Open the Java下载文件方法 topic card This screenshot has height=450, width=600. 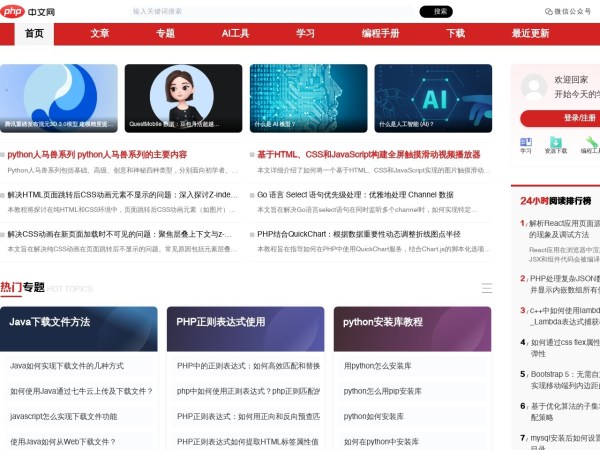pyautogui.click(x=79, y=329)
